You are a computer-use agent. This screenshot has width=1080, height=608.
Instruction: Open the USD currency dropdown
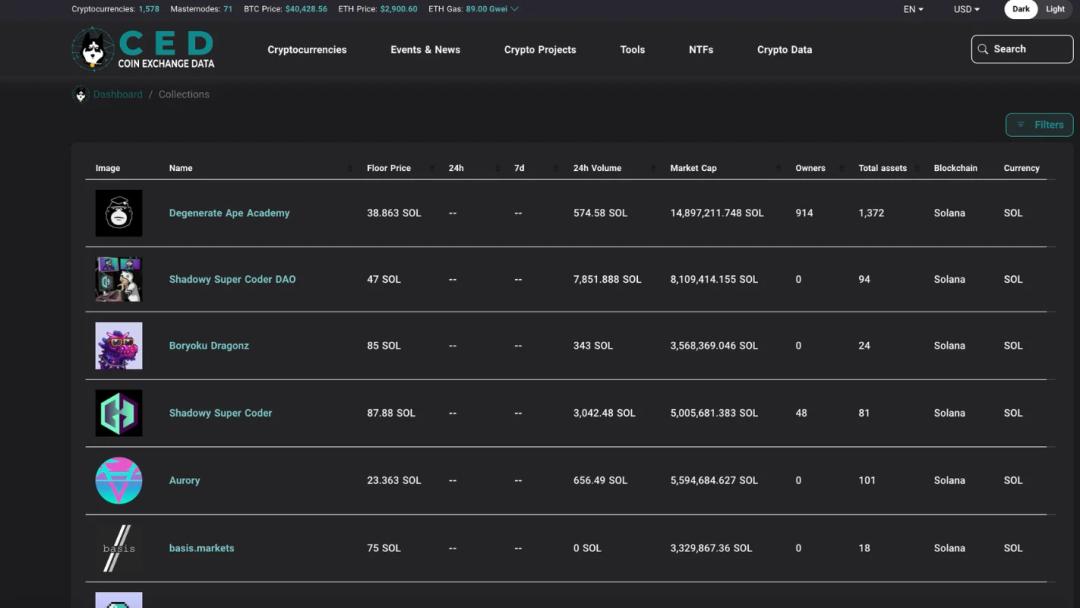pyautogui.click(x=966, y=9)
